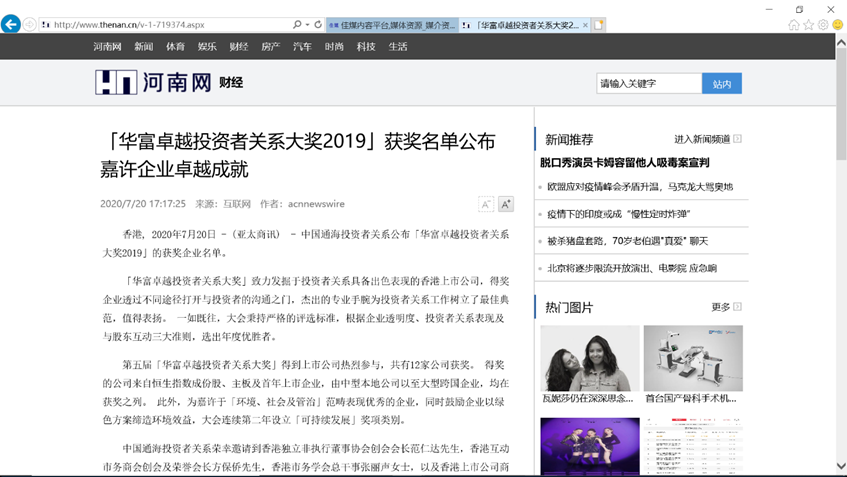The height and width of the screenshot is (477, 847).
Task: Click the author name acnnewswire
Action: click(x=316, y=204)
